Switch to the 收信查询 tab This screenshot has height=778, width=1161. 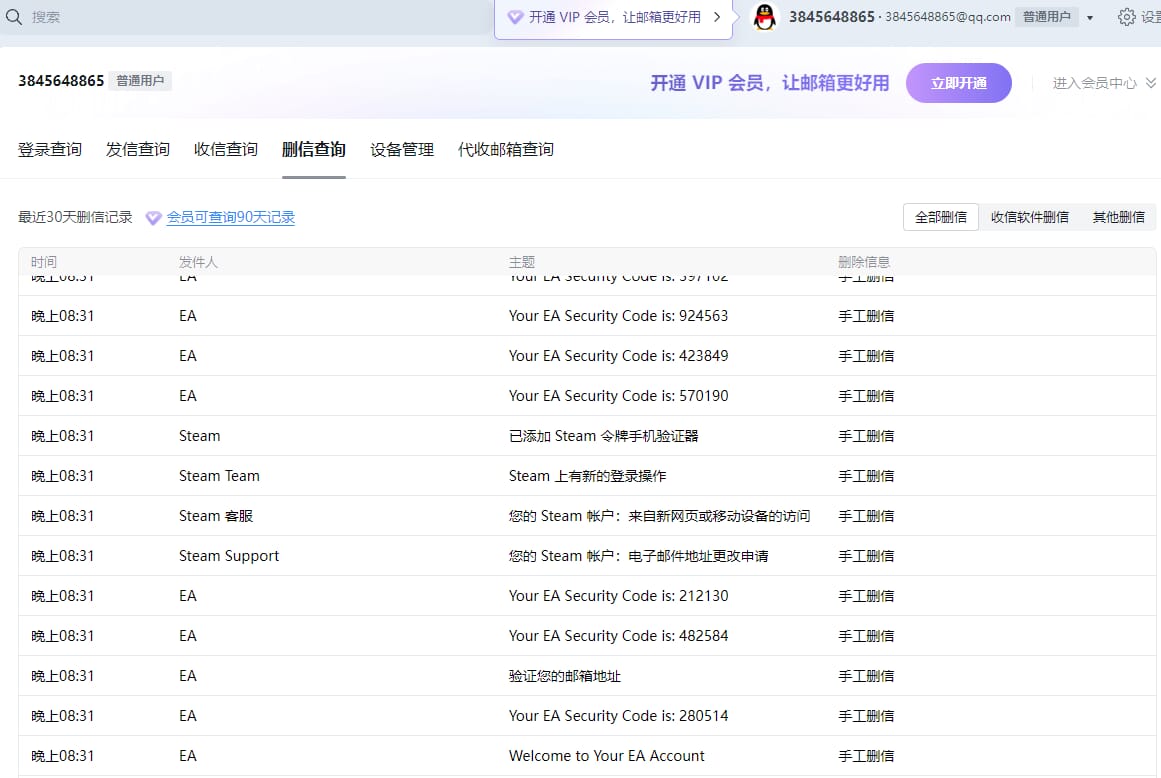point(226,150)
